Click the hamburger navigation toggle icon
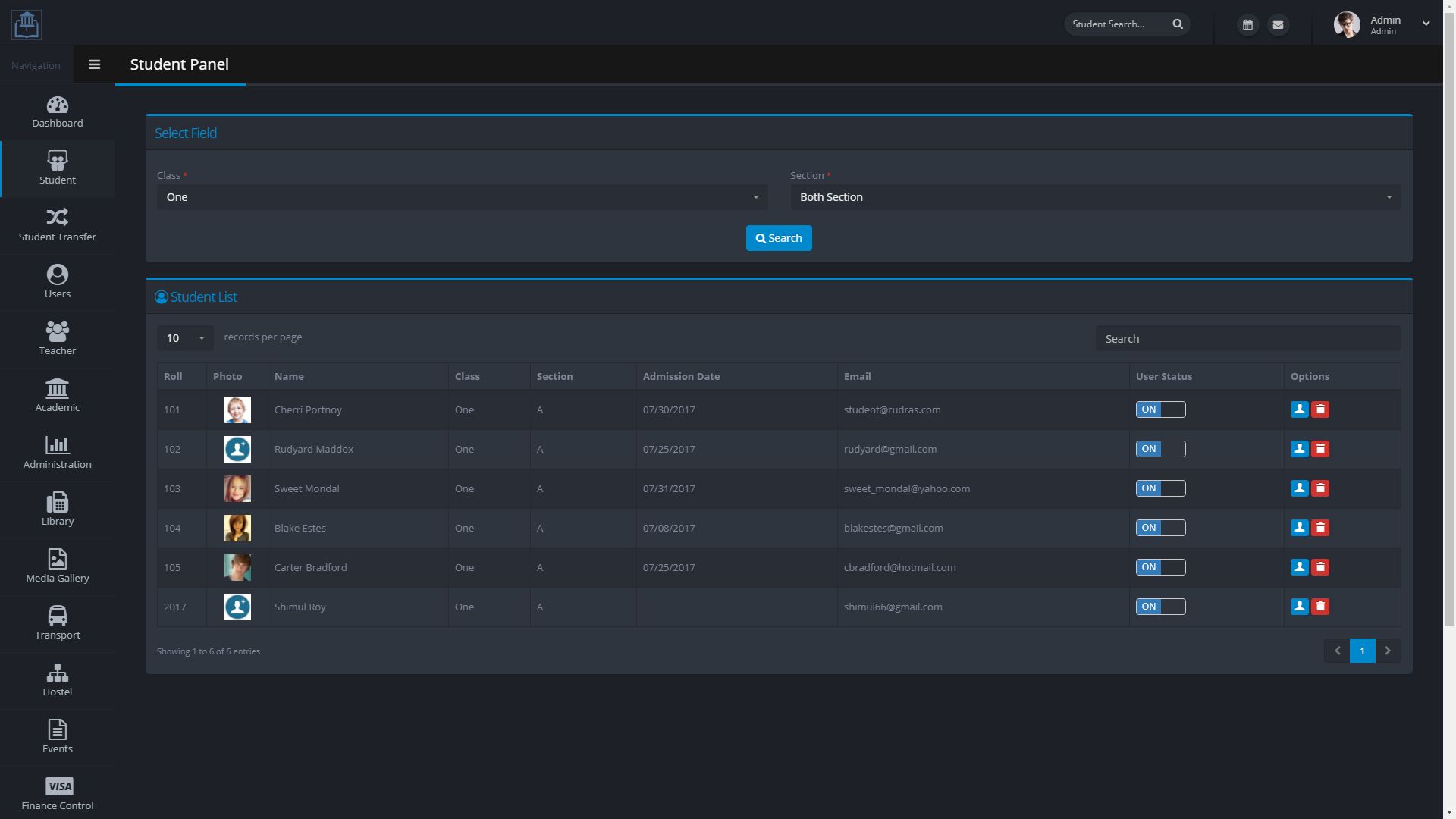The width and height of the screenshot is (1456, 819). point(94,64)
